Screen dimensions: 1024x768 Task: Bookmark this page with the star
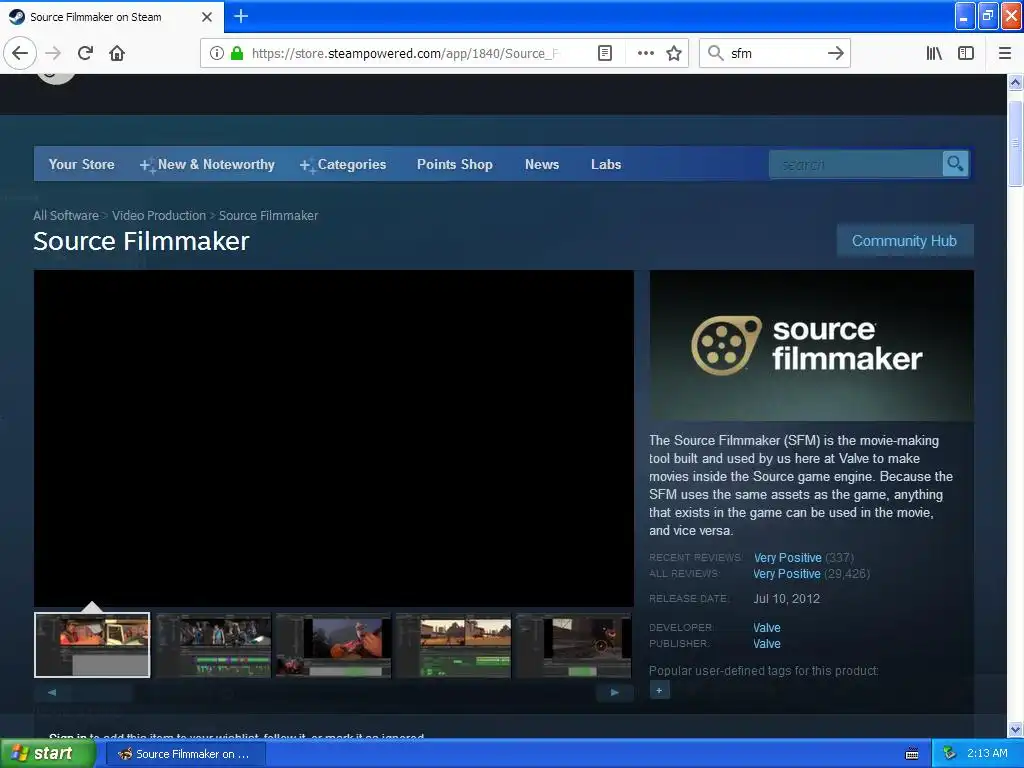pyautogui.click(x=674, y=53)
